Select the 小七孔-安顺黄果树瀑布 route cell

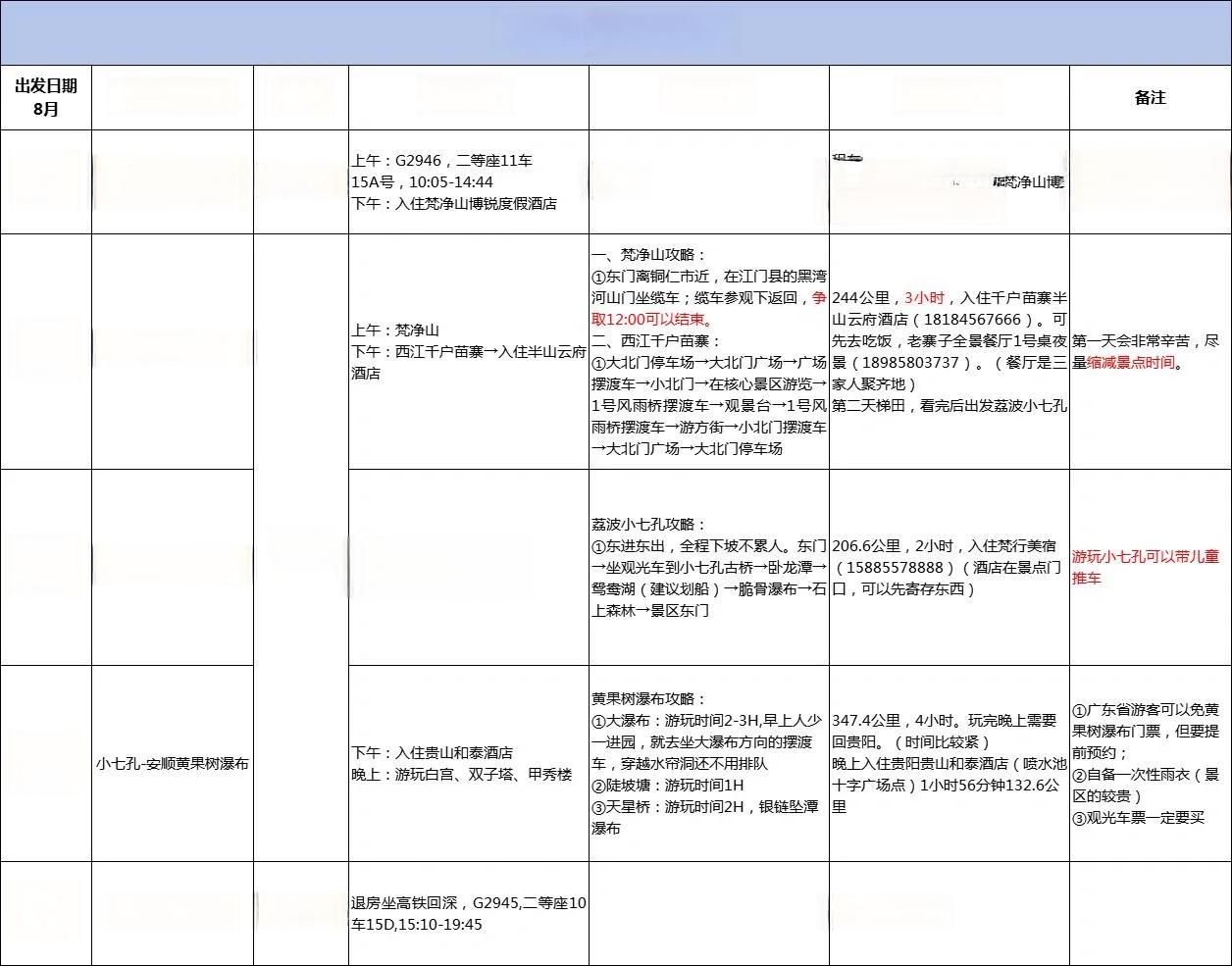173,763
